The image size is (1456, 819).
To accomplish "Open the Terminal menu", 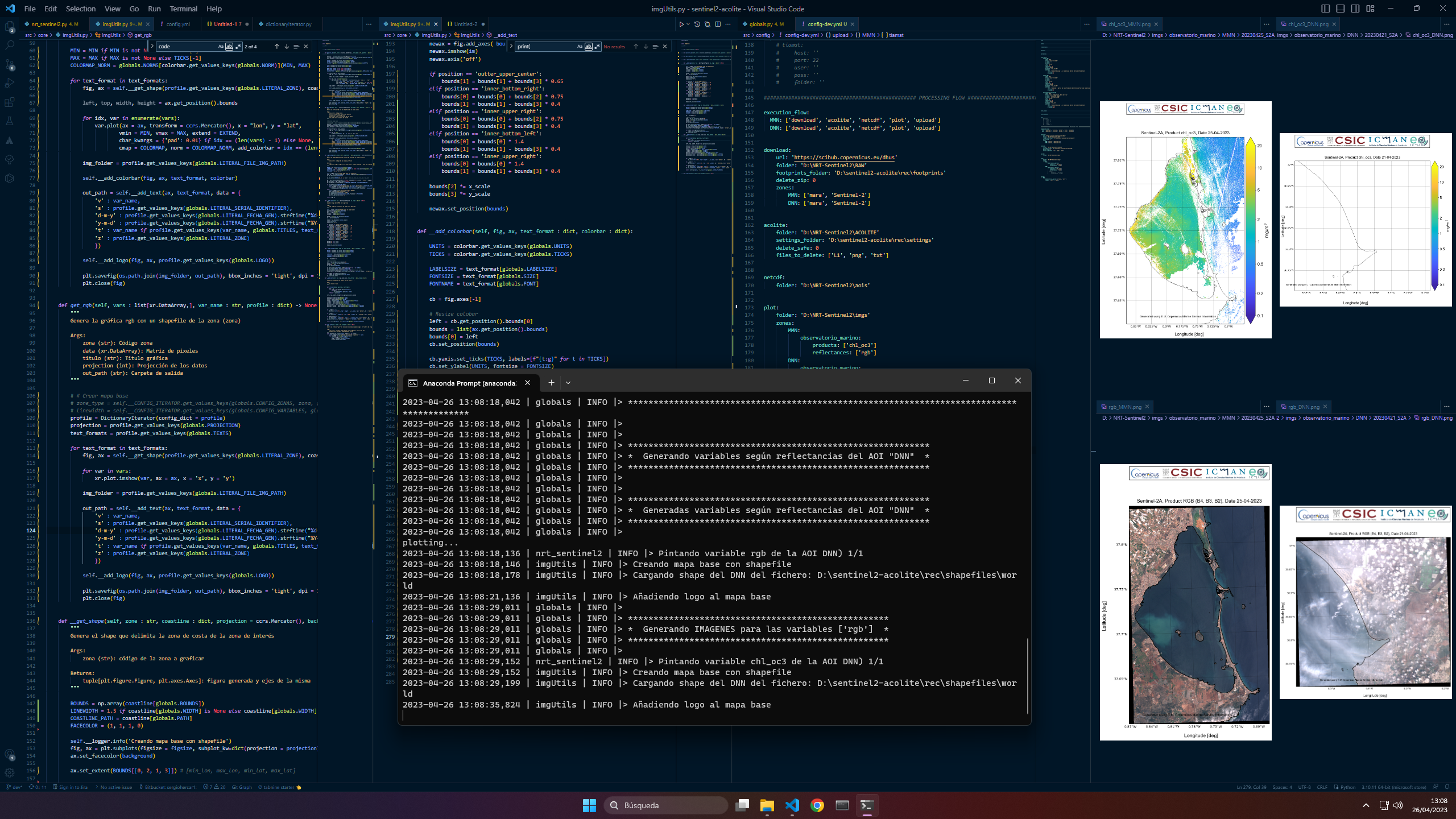I will tap(183, 9).
